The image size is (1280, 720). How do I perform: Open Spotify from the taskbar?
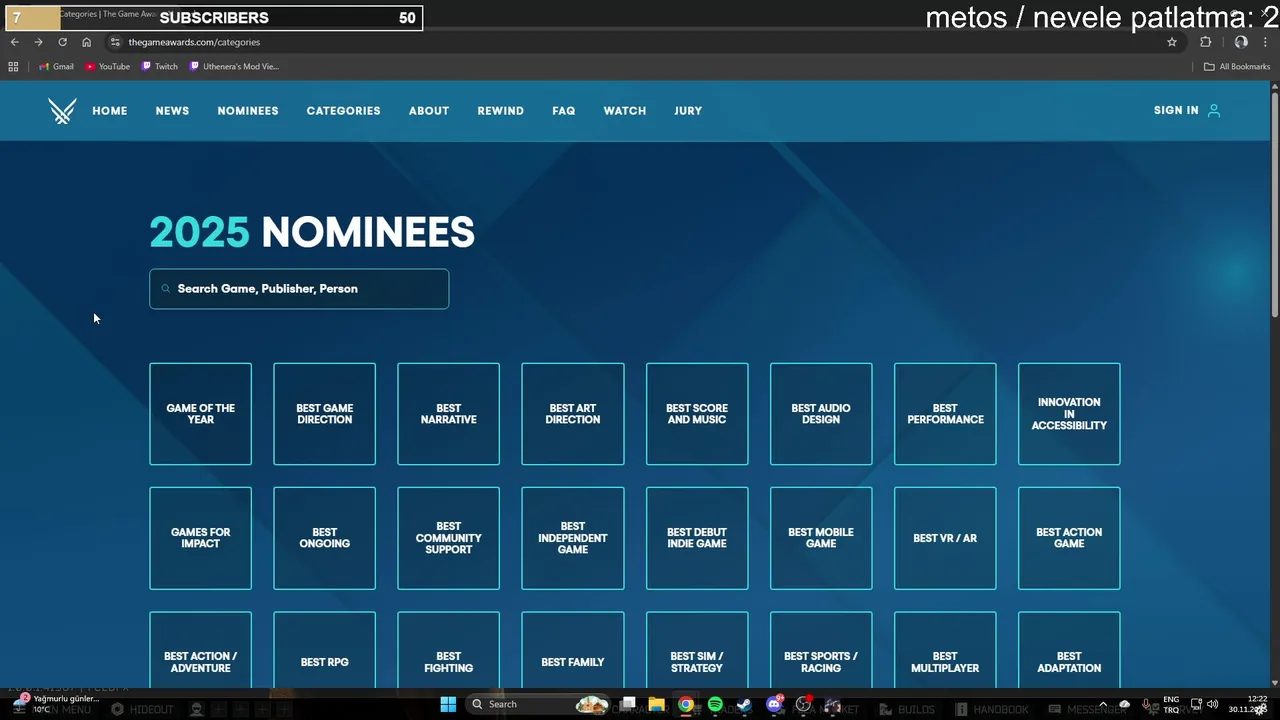click(715, 704)
